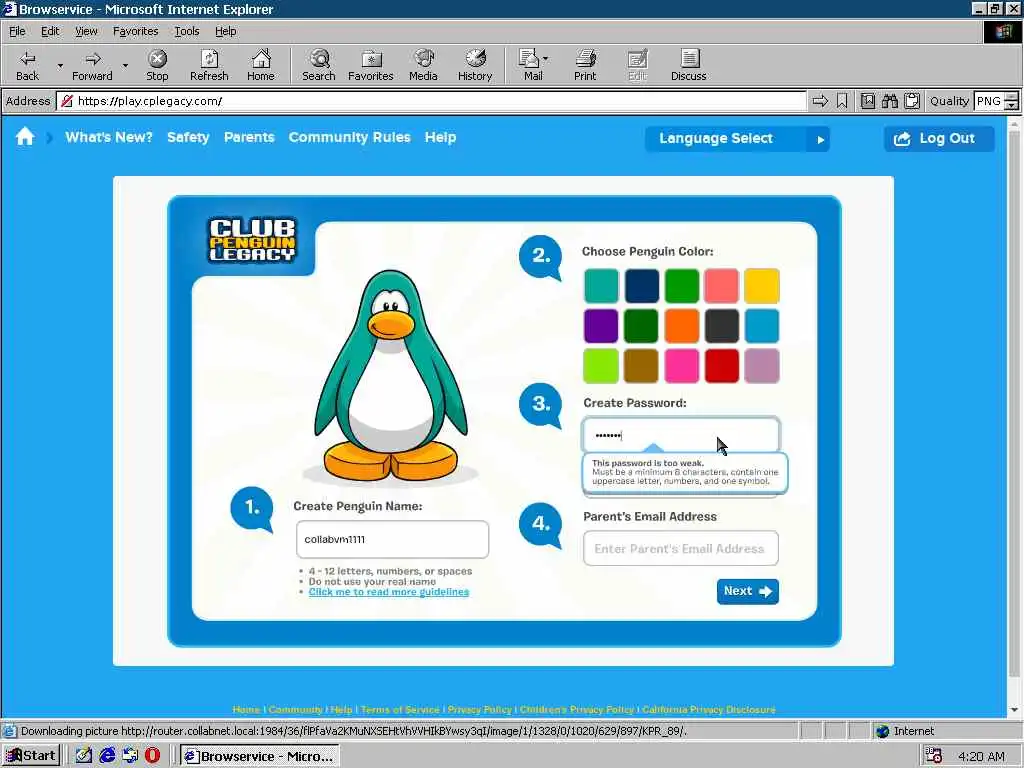Select the hot pink penguin color
Image resolution: width=1024 pixels, height=768 pixels.
click(681, 366)
